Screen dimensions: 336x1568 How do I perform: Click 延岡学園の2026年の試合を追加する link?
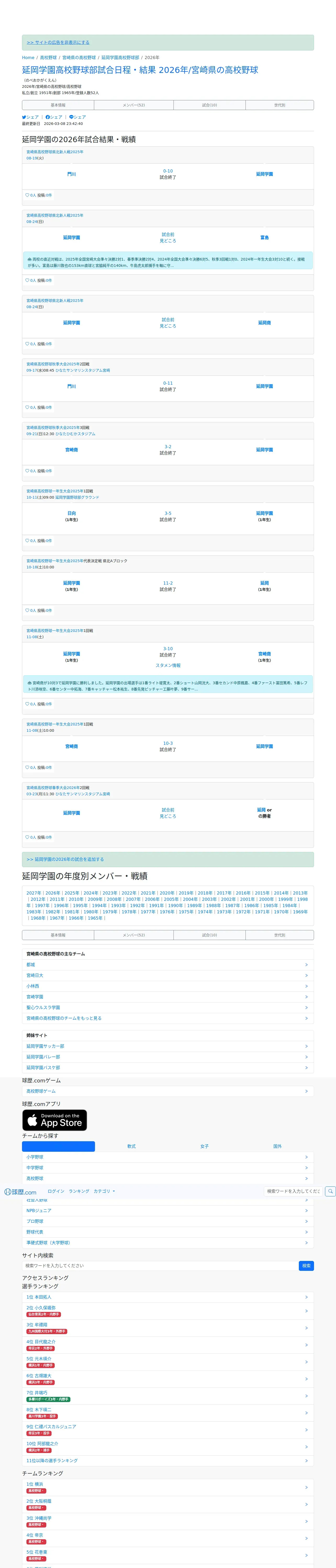[x=65, y=860]
